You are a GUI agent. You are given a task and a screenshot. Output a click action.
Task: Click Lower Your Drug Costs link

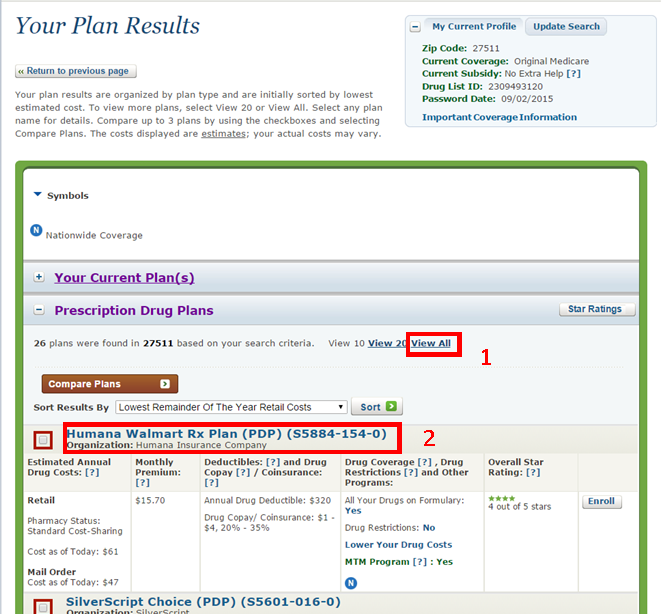coord(399,545)
